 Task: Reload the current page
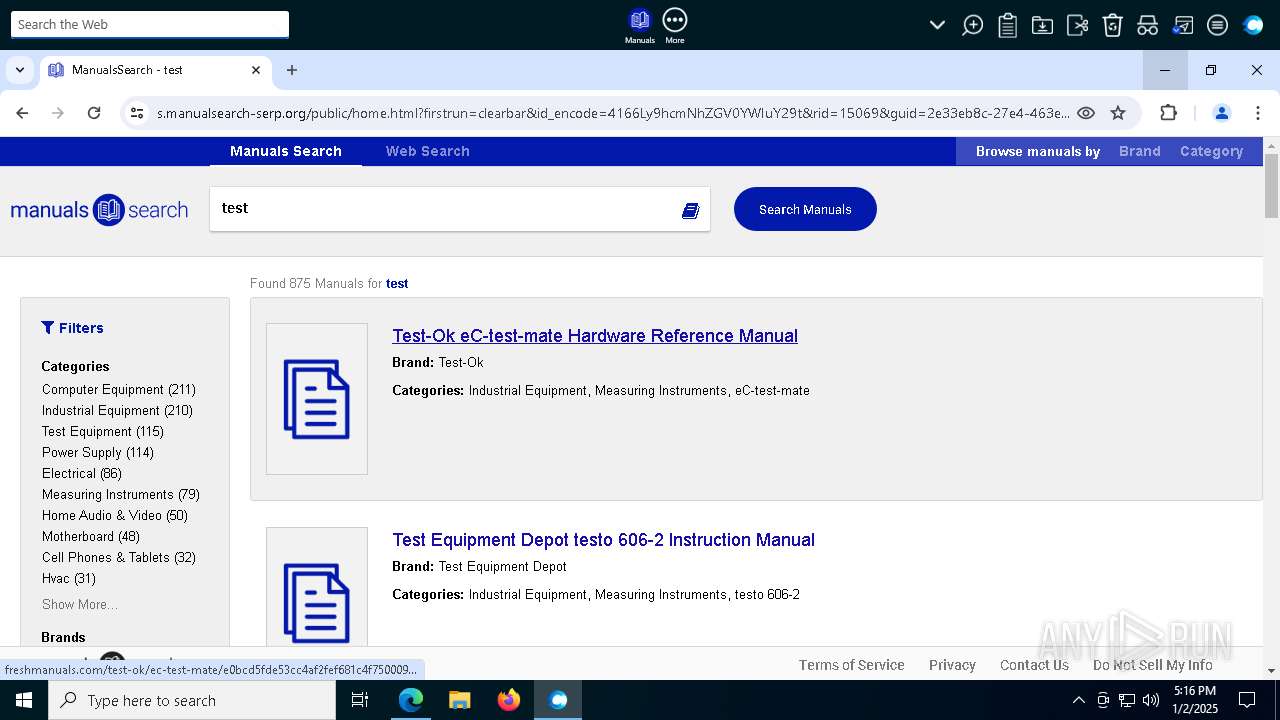click(94, 113)
